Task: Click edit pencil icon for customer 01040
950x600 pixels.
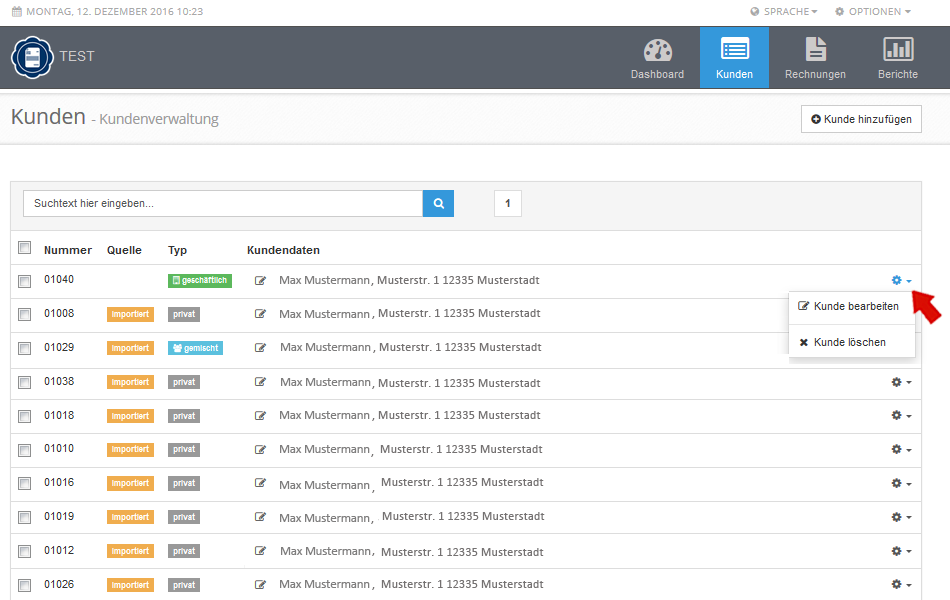Action: coord(261,281)
